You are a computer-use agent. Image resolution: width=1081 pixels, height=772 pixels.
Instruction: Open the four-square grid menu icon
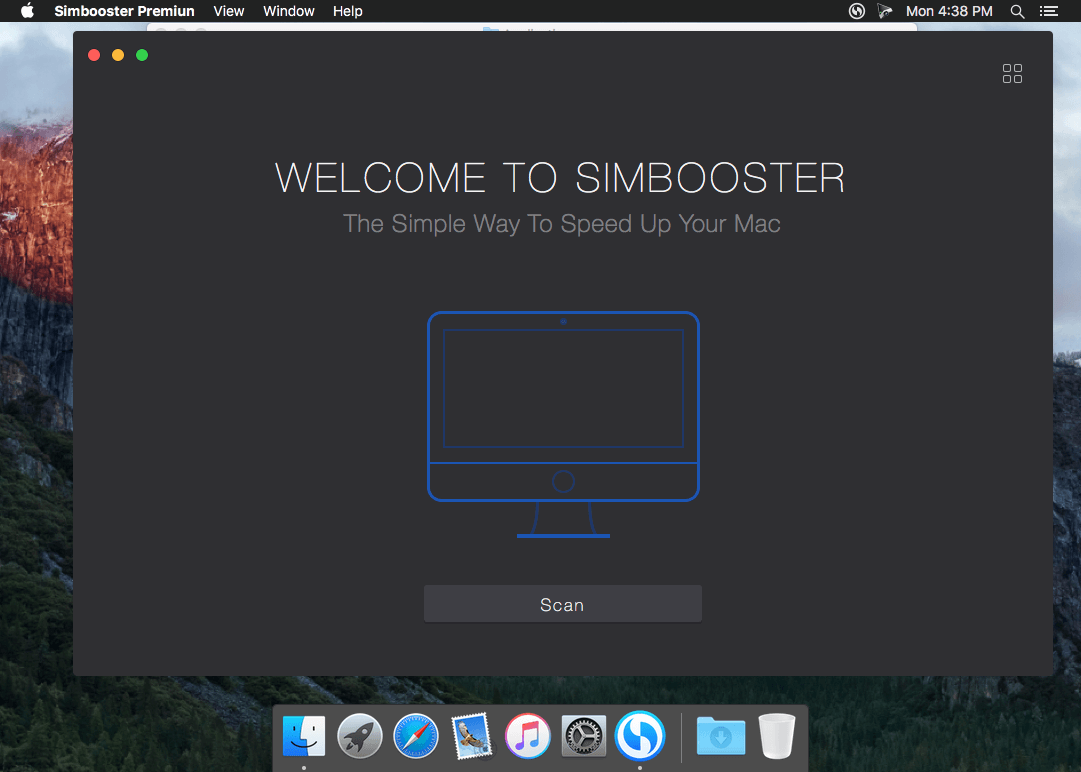click(1012, 74)
